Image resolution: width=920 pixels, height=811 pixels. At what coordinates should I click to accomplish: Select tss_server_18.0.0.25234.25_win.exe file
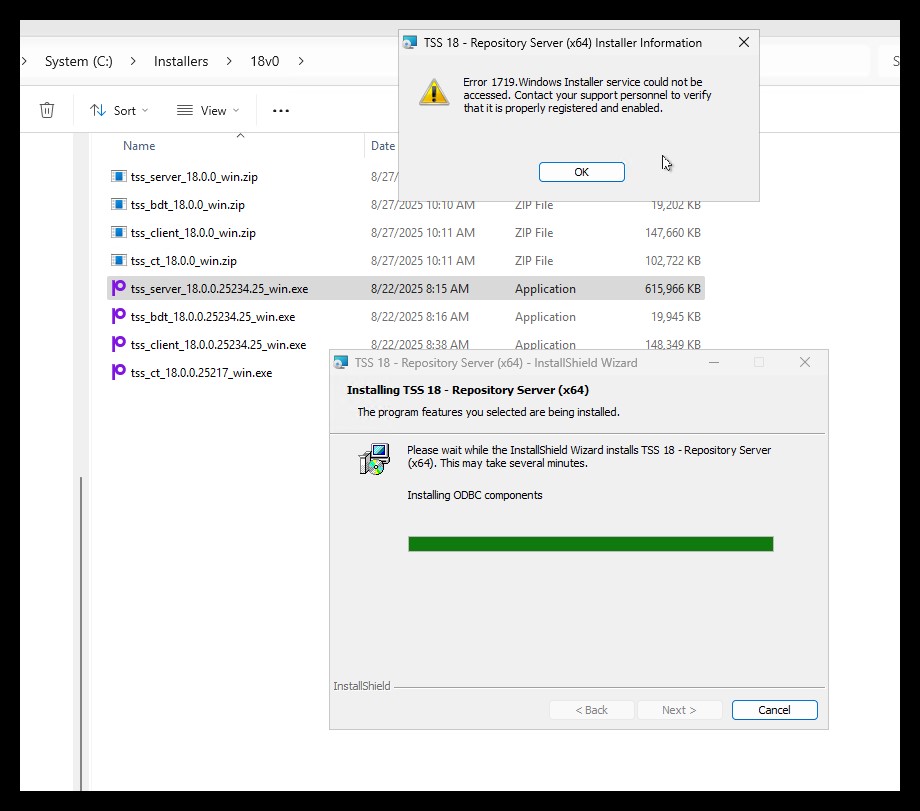[219, 289]
